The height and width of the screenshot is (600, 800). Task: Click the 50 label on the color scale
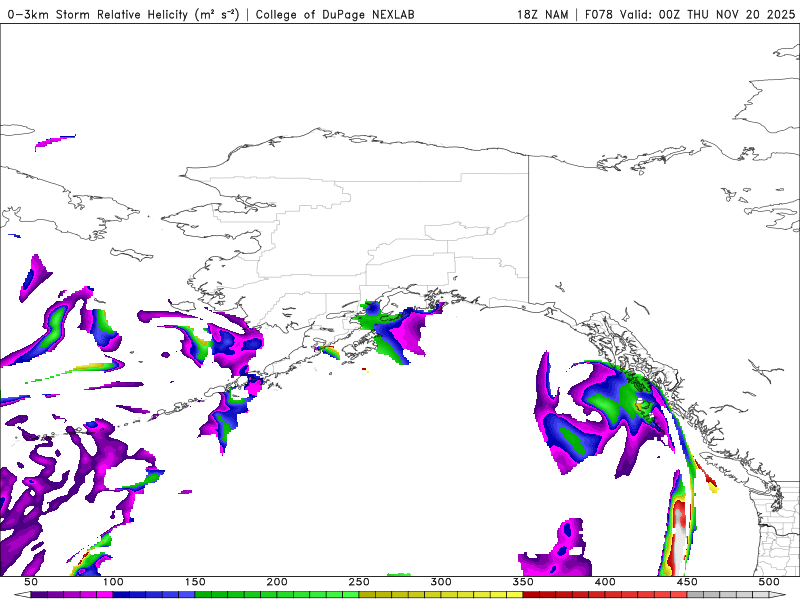point(31,582)
